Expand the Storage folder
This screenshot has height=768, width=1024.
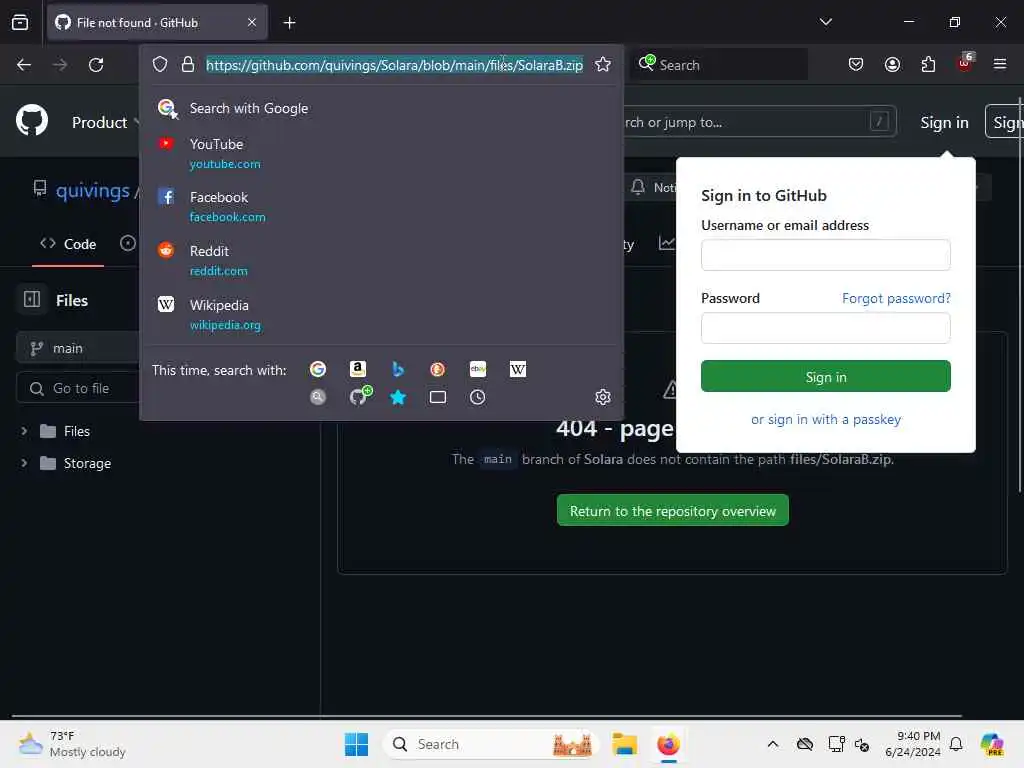coord(24,463)
